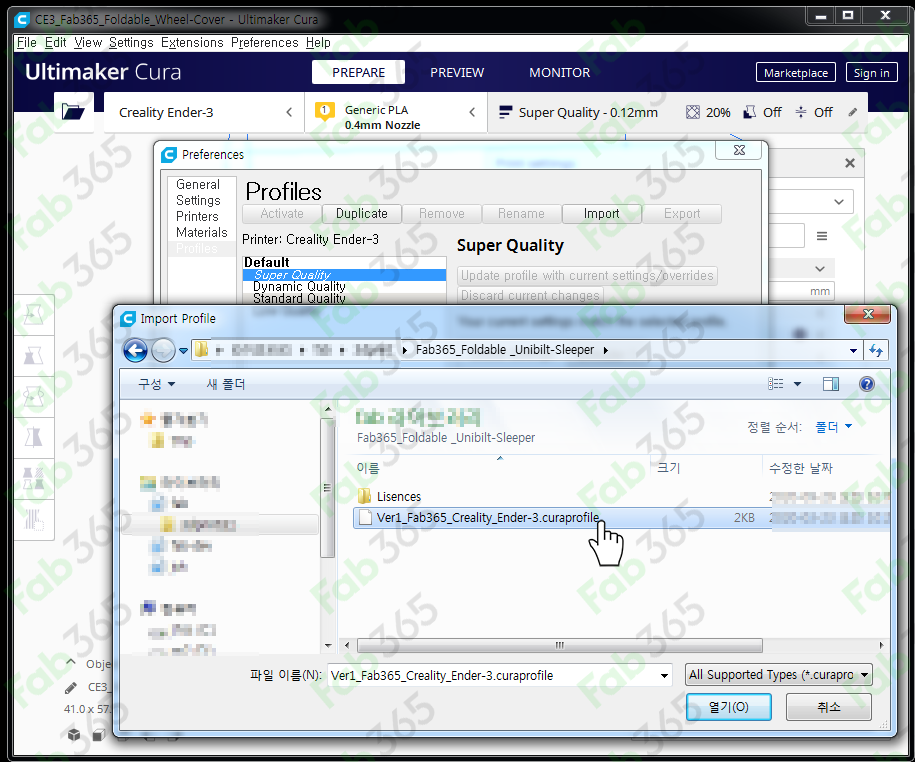Expand the Creality Ender-3 printer selector

[x=204, y=112]
